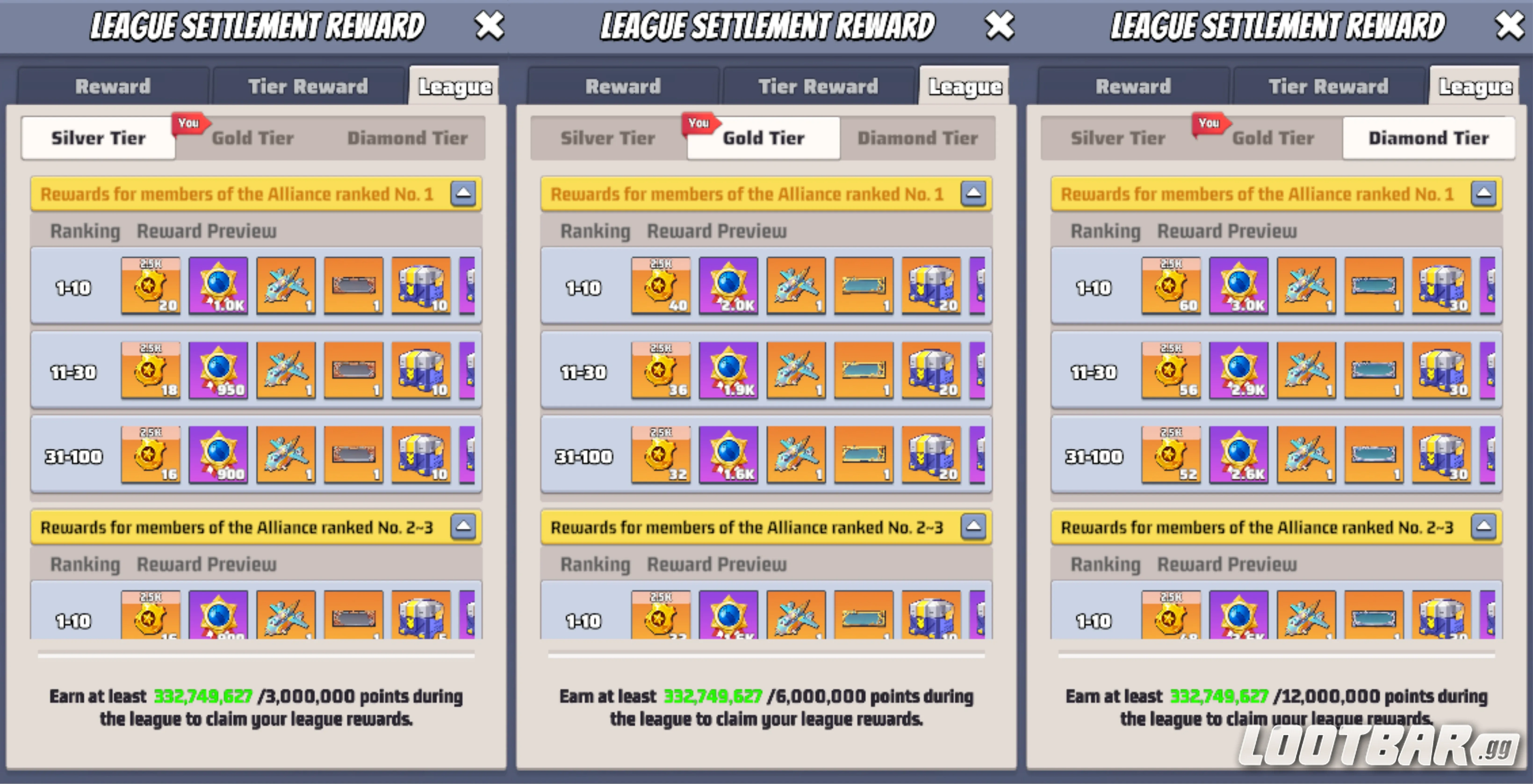
Task: Click the 52 medal reward in Diamond Tier 31-100 row
Action: [x=1171, y=454]
